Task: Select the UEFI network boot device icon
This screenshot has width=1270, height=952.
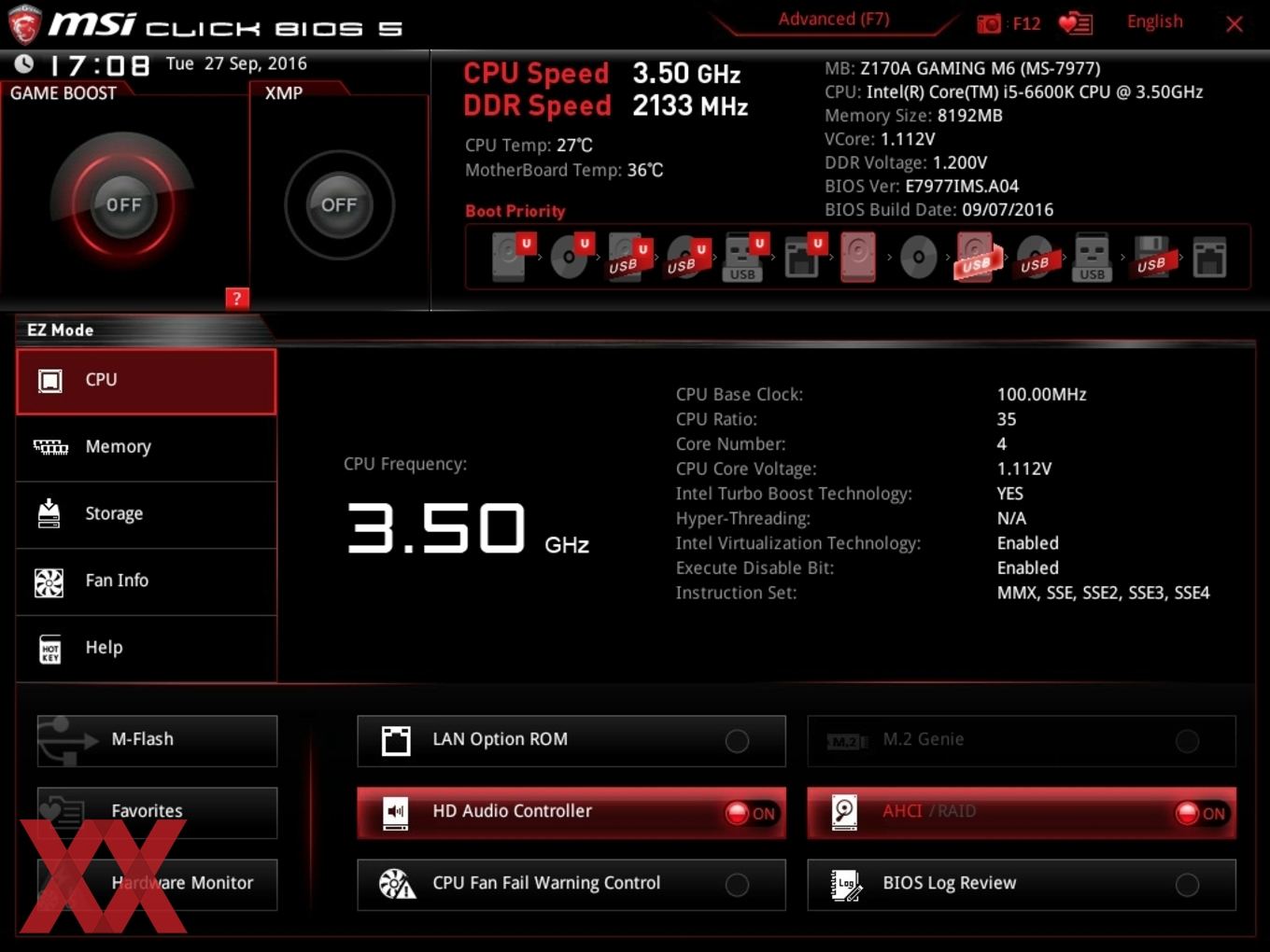Action: [x=803, y=257]
